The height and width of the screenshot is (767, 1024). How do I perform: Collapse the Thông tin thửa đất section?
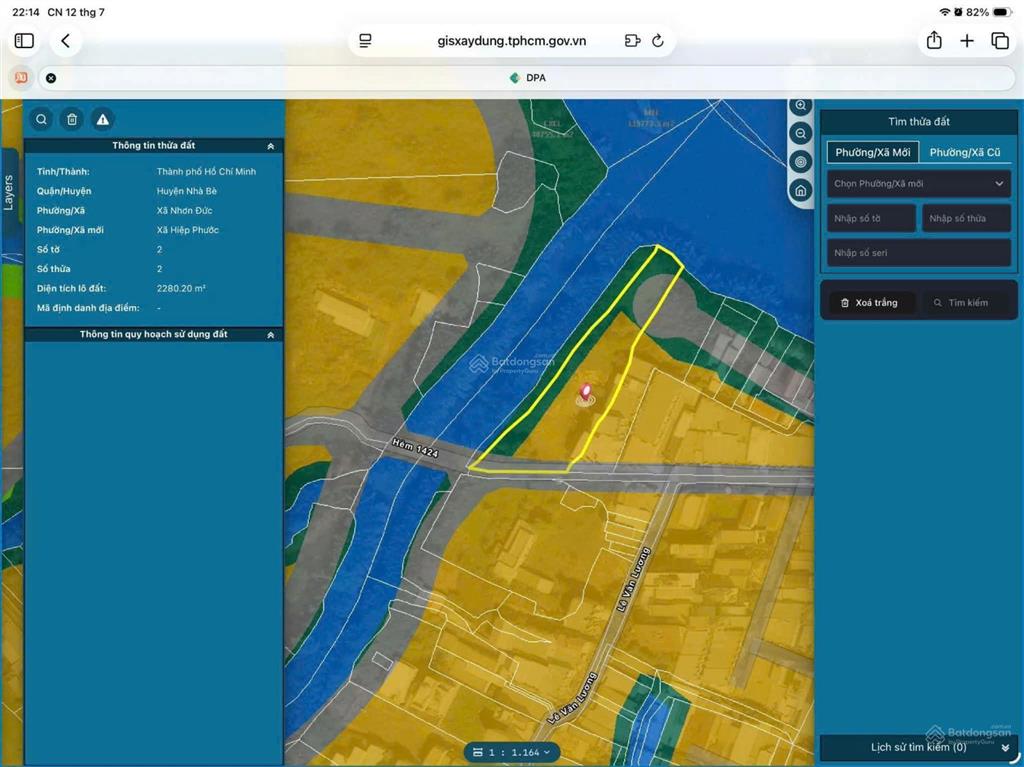[270, 146]
